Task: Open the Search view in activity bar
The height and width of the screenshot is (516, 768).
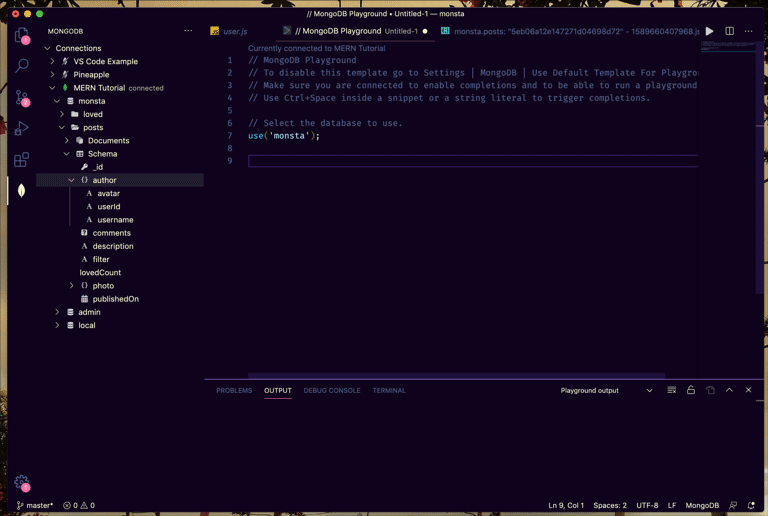Action: [x=22, y=65]
